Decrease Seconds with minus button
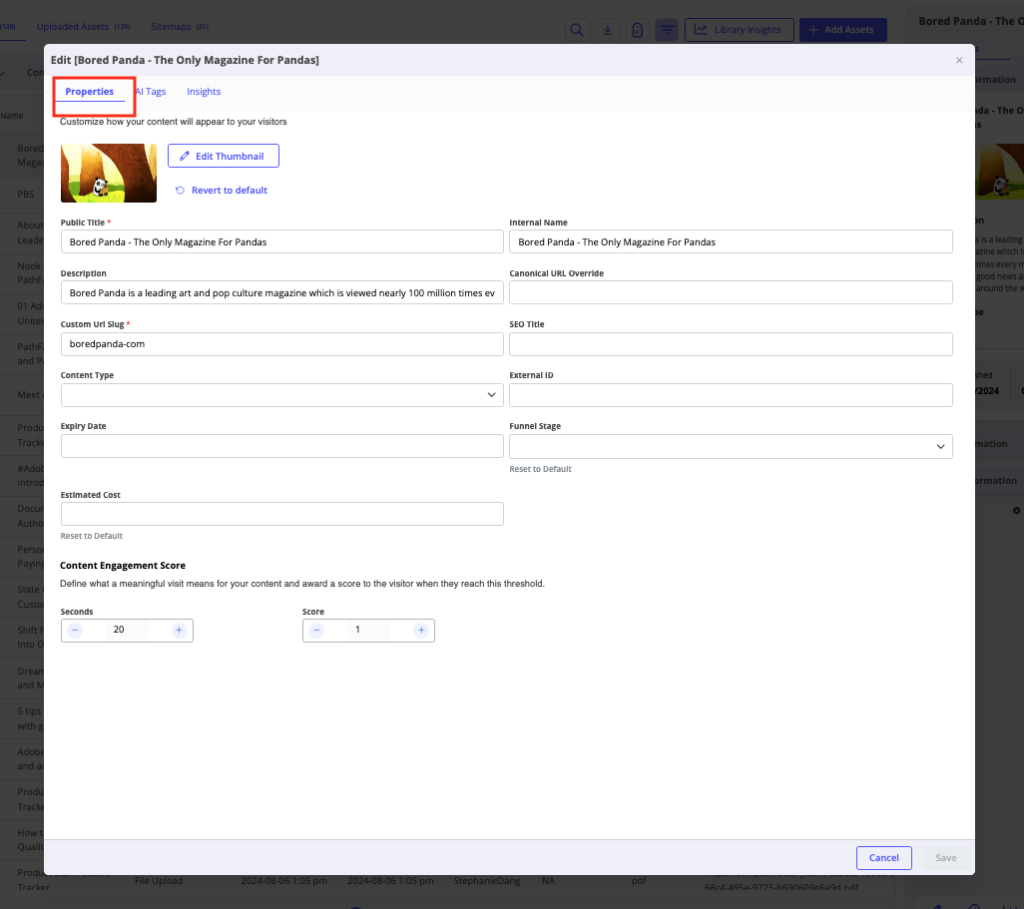 pos(75,630)
